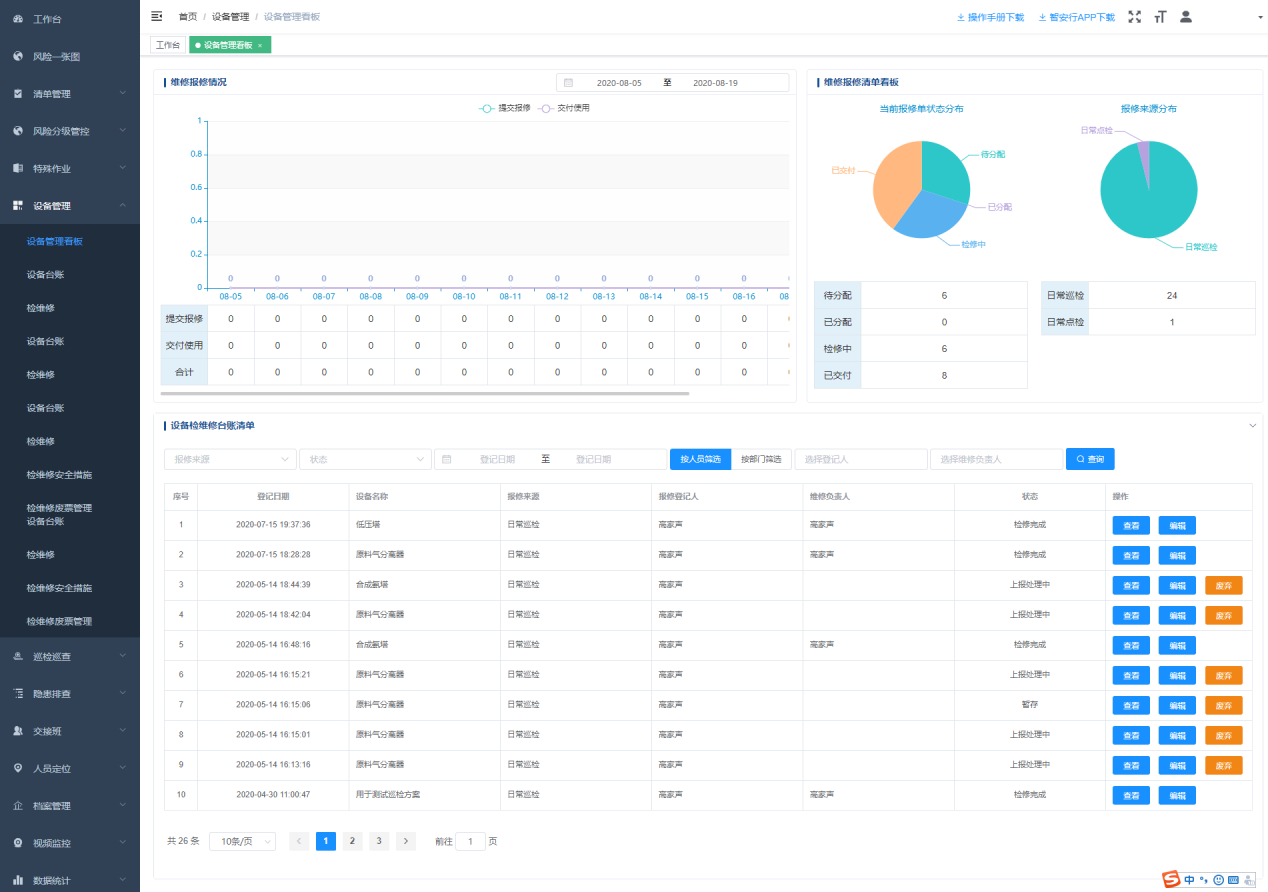Open the 报修来源 dropdown filter
1268x892 pixels.
230,459
